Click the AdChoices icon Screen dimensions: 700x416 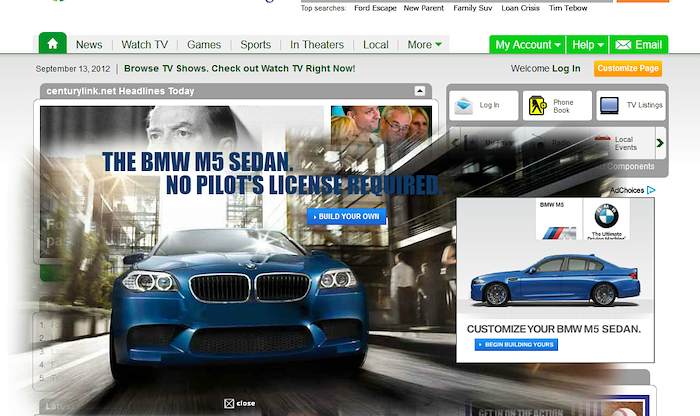651,190
